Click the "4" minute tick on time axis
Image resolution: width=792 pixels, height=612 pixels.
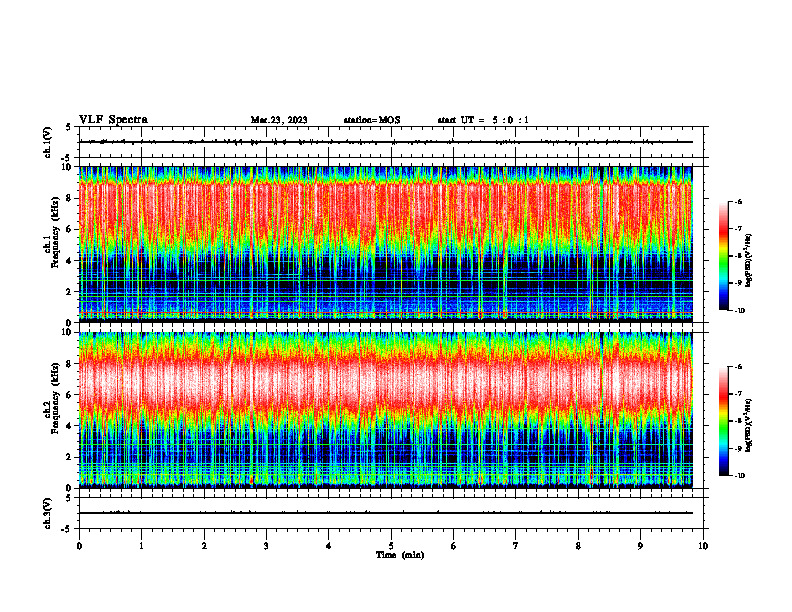coord(329,546)
